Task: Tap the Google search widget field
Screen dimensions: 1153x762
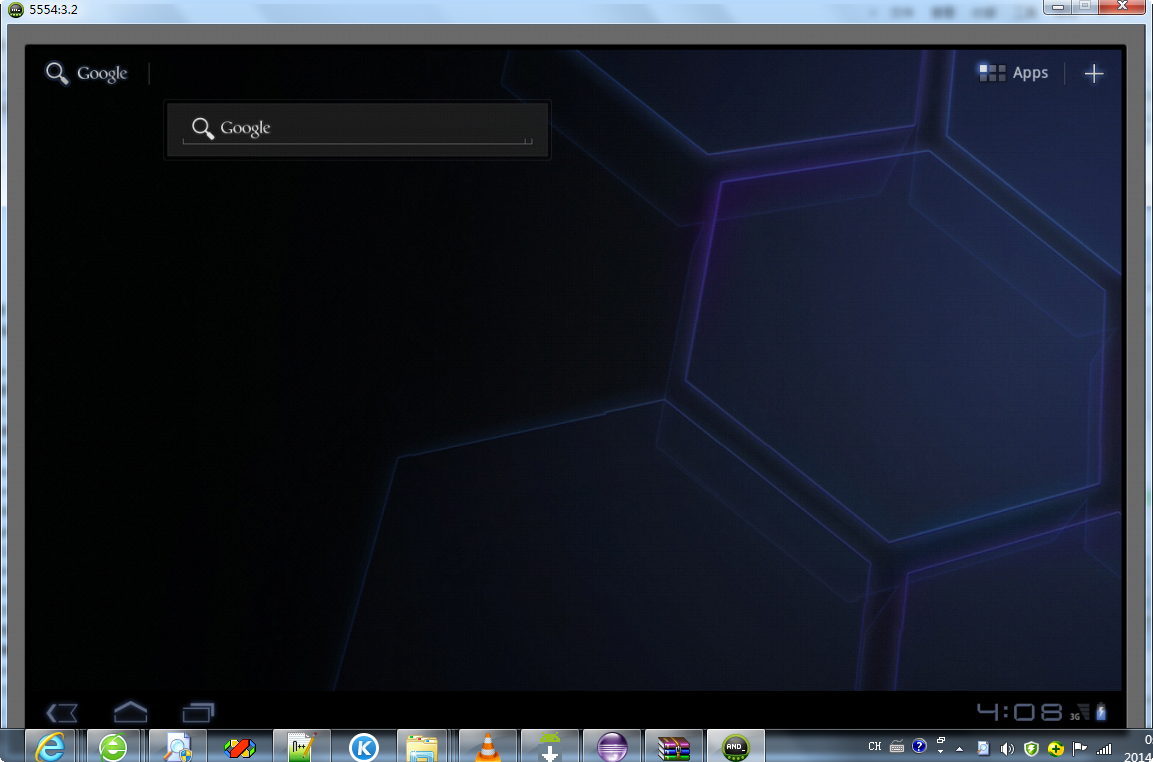Action: click(357, 129)
